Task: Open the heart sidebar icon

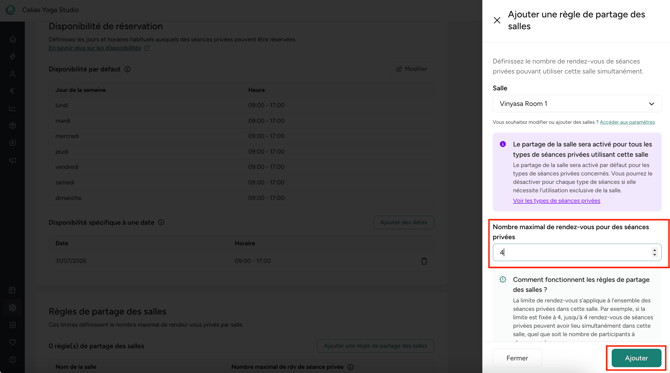Action: coord(12,342)
